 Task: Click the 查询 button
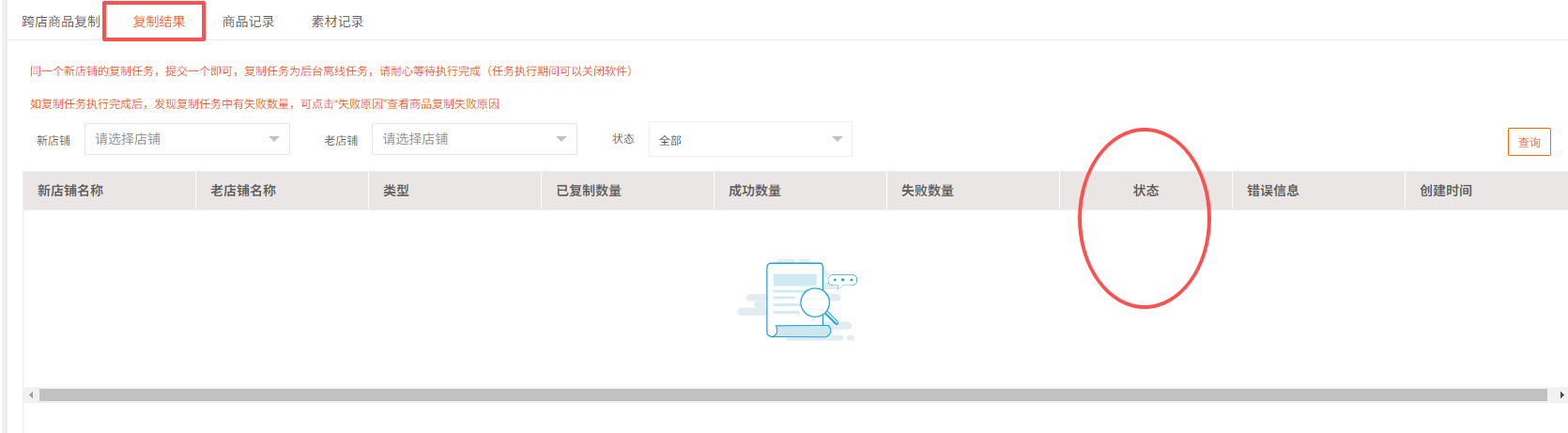coord(1529,142)
